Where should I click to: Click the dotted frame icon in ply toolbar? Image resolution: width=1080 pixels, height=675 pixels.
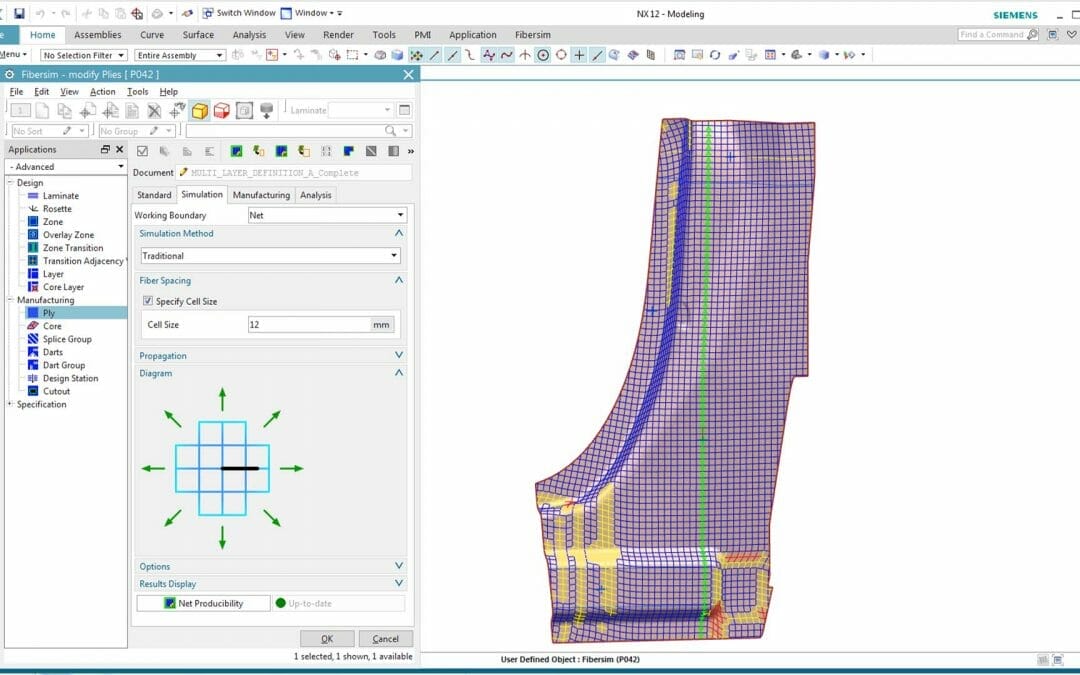point(326,151)
